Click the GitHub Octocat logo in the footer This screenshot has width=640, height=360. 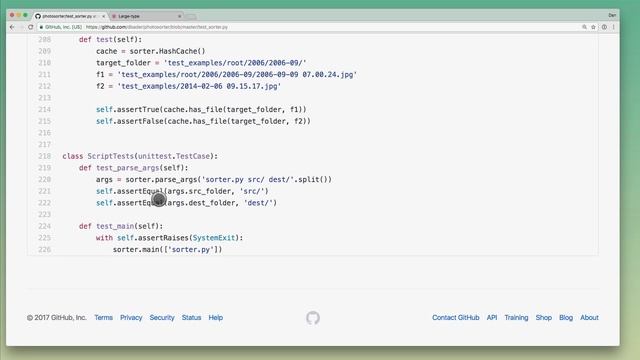(x=313, y=318)
